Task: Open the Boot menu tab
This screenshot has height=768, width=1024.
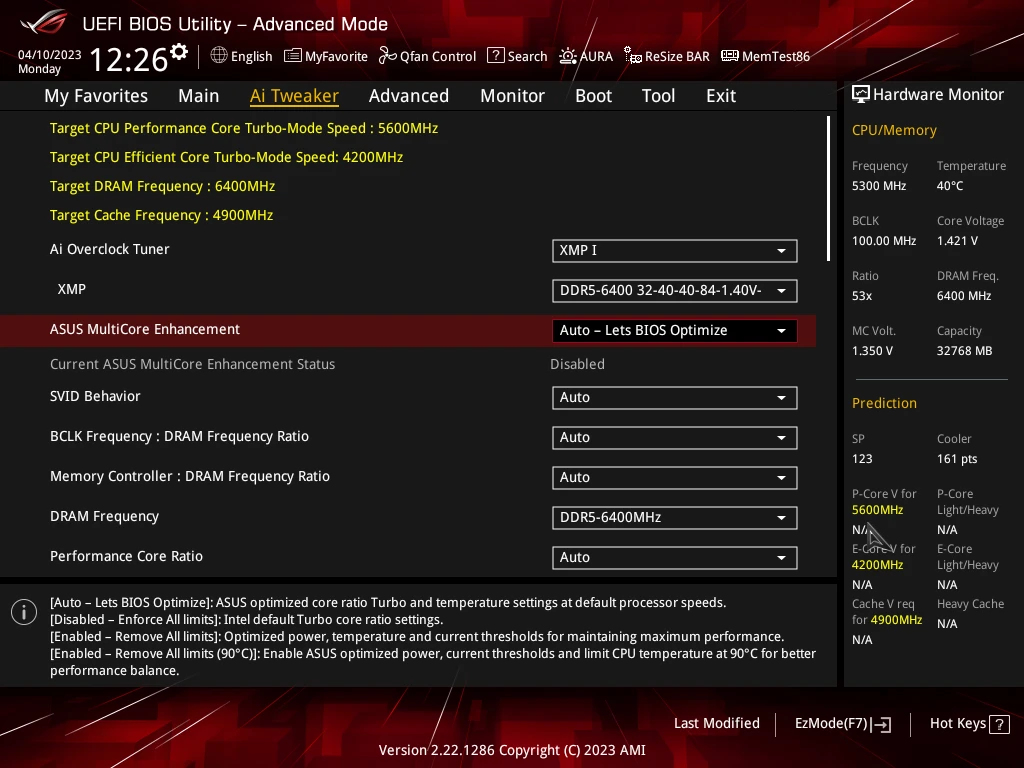Action: (x=593, y=95)
